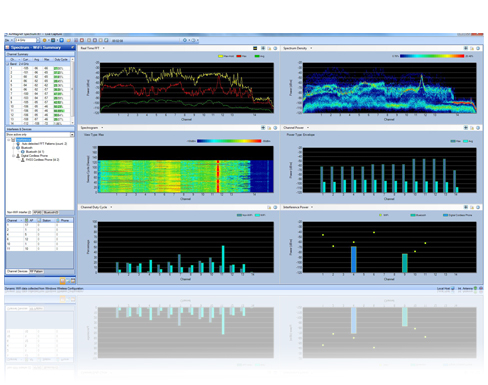Click the Bluetooth device icon in interferers tree

pyautogui.click(x=23, y=152)
